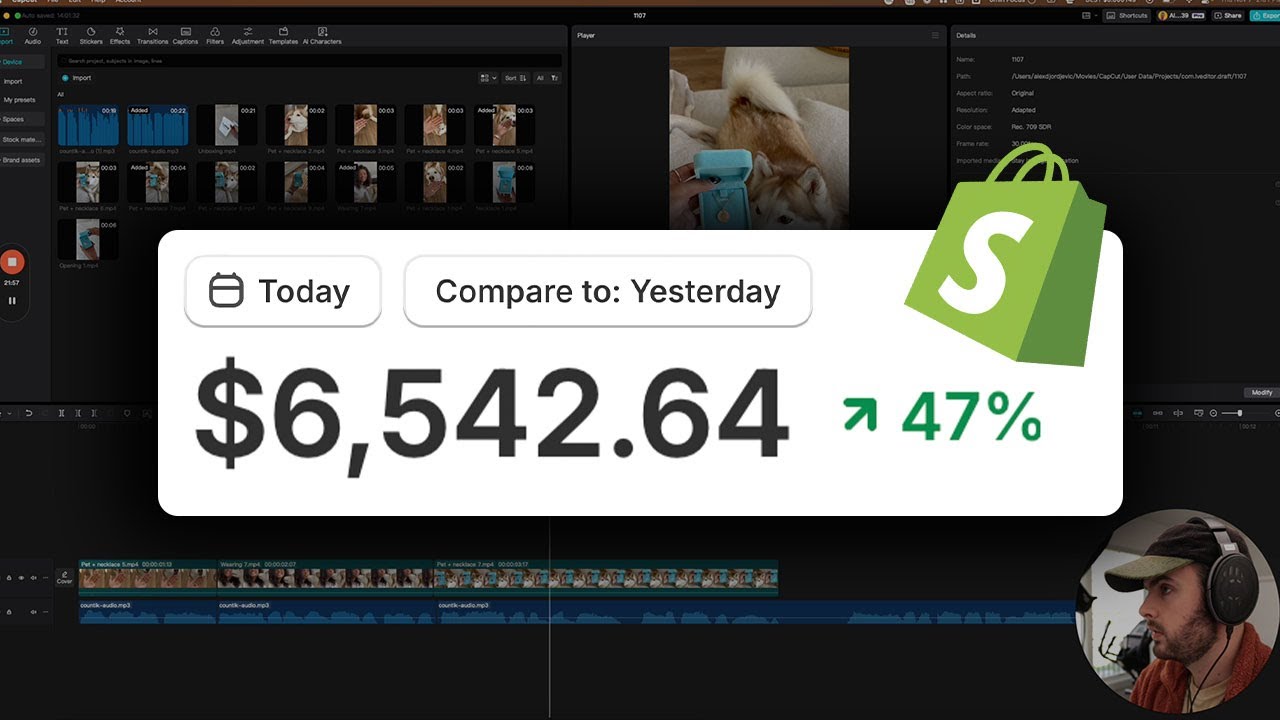This screenshot has width=1280, height=720.
Task: Open the Stickers panel
Action: (91, 36)
